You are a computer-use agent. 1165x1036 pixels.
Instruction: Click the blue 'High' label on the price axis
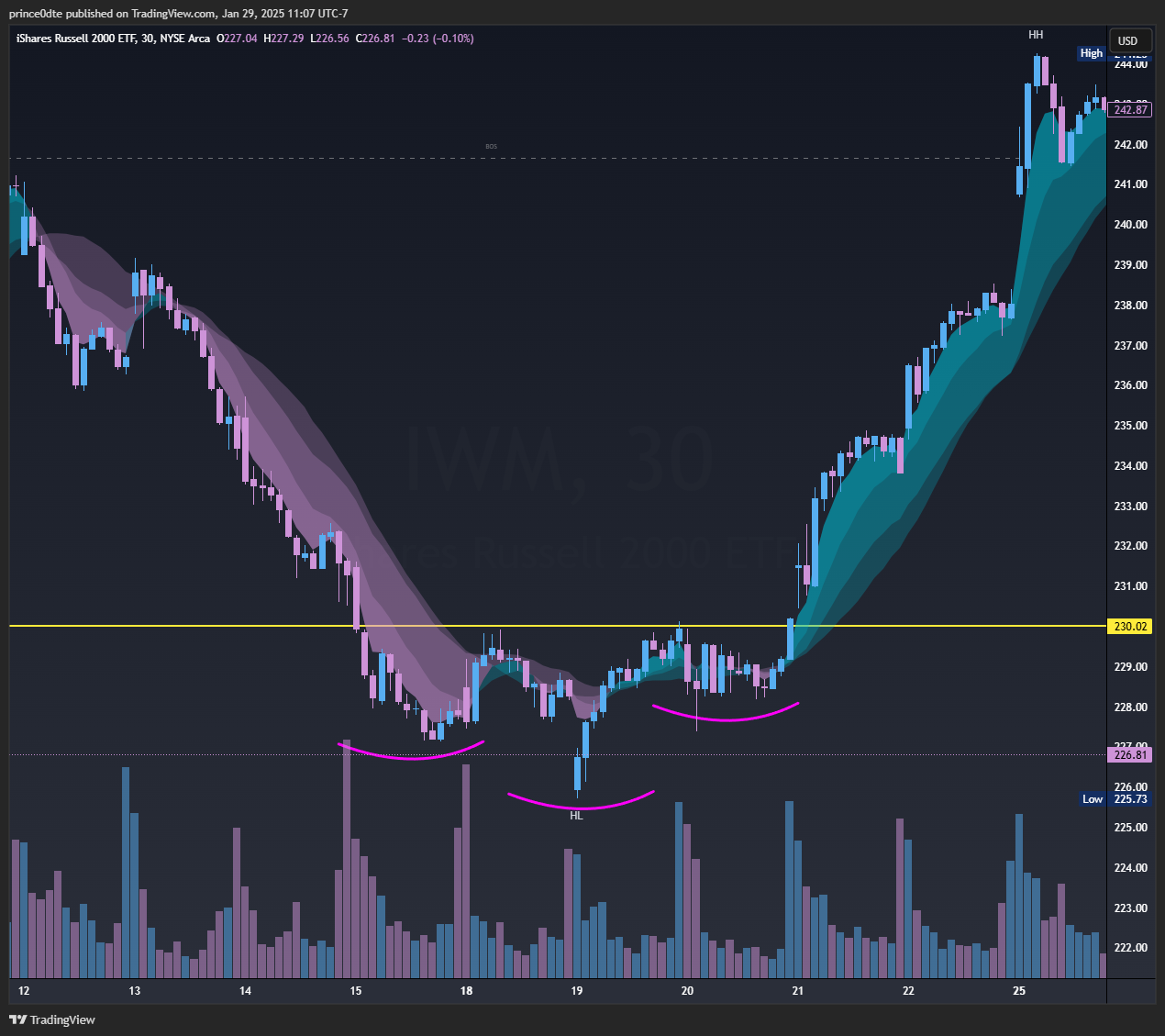point(1091,53)
